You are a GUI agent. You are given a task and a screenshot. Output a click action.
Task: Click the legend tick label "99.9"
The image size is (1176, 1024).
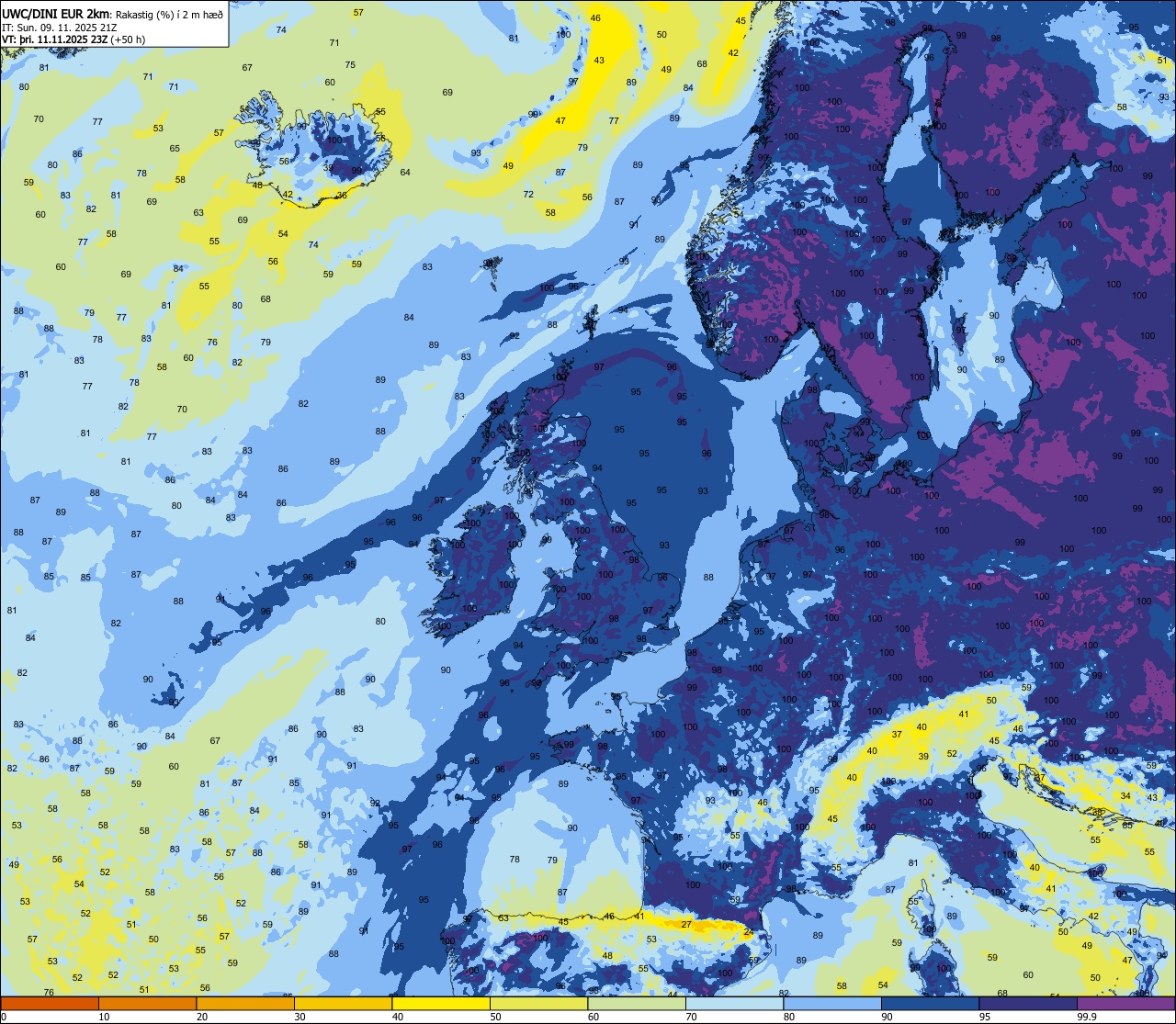tap(1087, 1017)
